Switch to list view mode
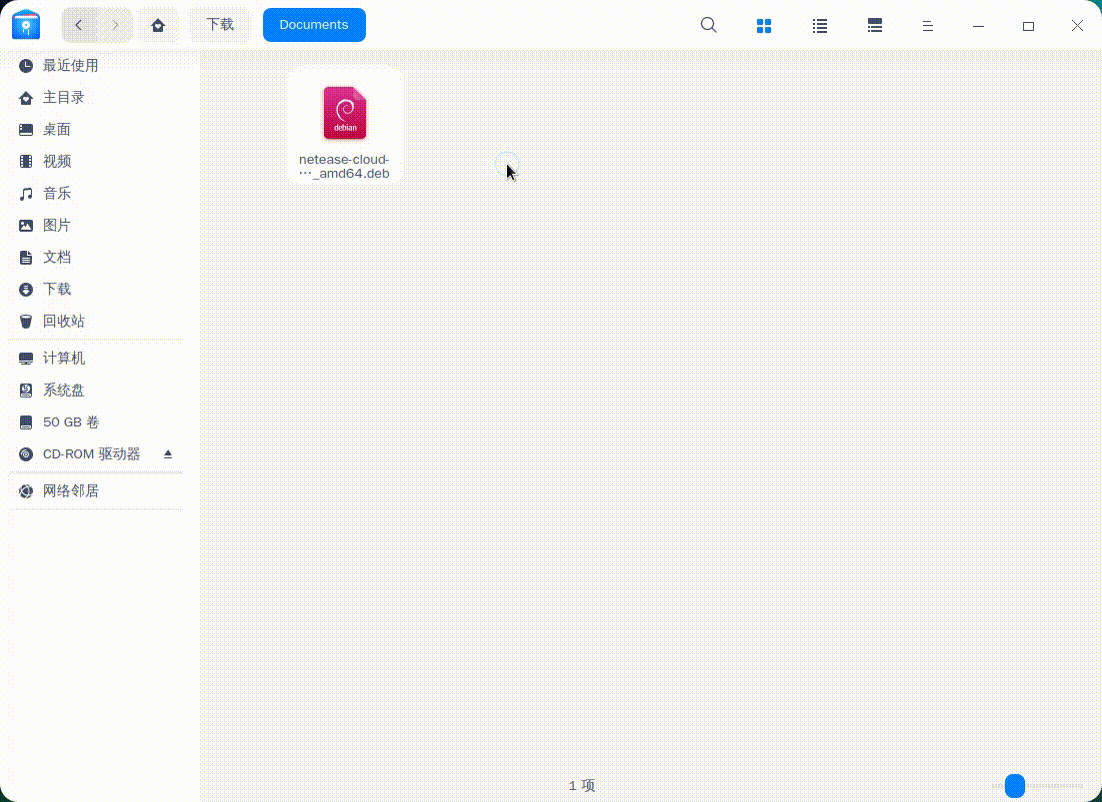The width and height of the screenshot is (1102, 802). coord(820,25)
